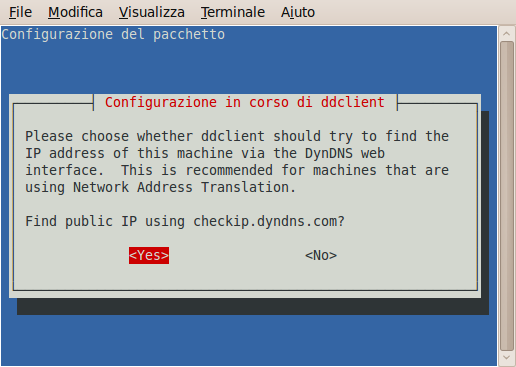Click the 'Find public IP using checkip.dyndns.com?' question
The height and width of the screenshot is (367, 516).
tap(185, 221)
